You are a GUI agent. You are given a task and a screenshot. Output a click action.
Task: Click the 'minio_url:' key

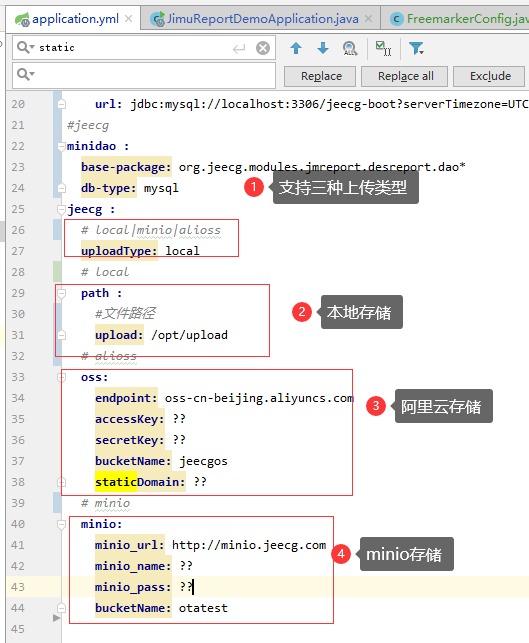point(130,545)
